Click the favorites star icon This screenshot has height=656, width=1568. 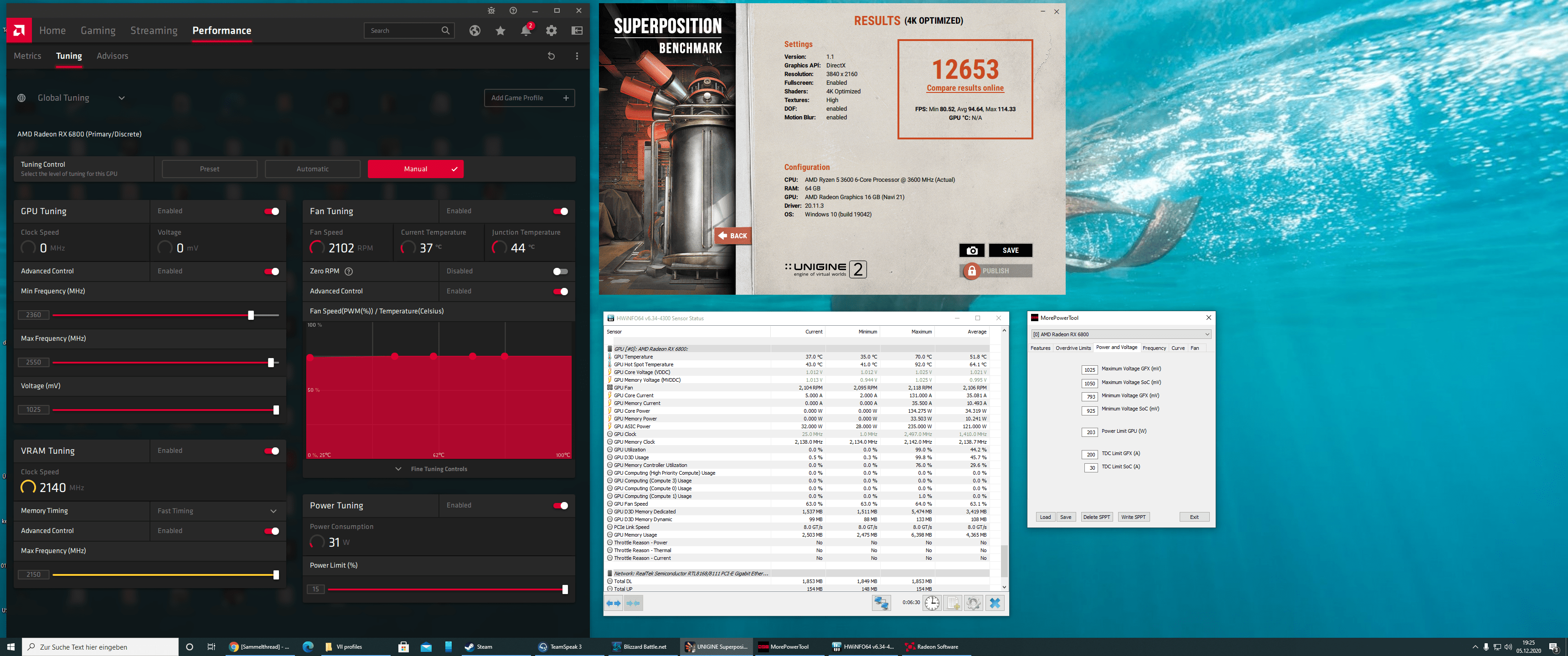pos(500,31)
